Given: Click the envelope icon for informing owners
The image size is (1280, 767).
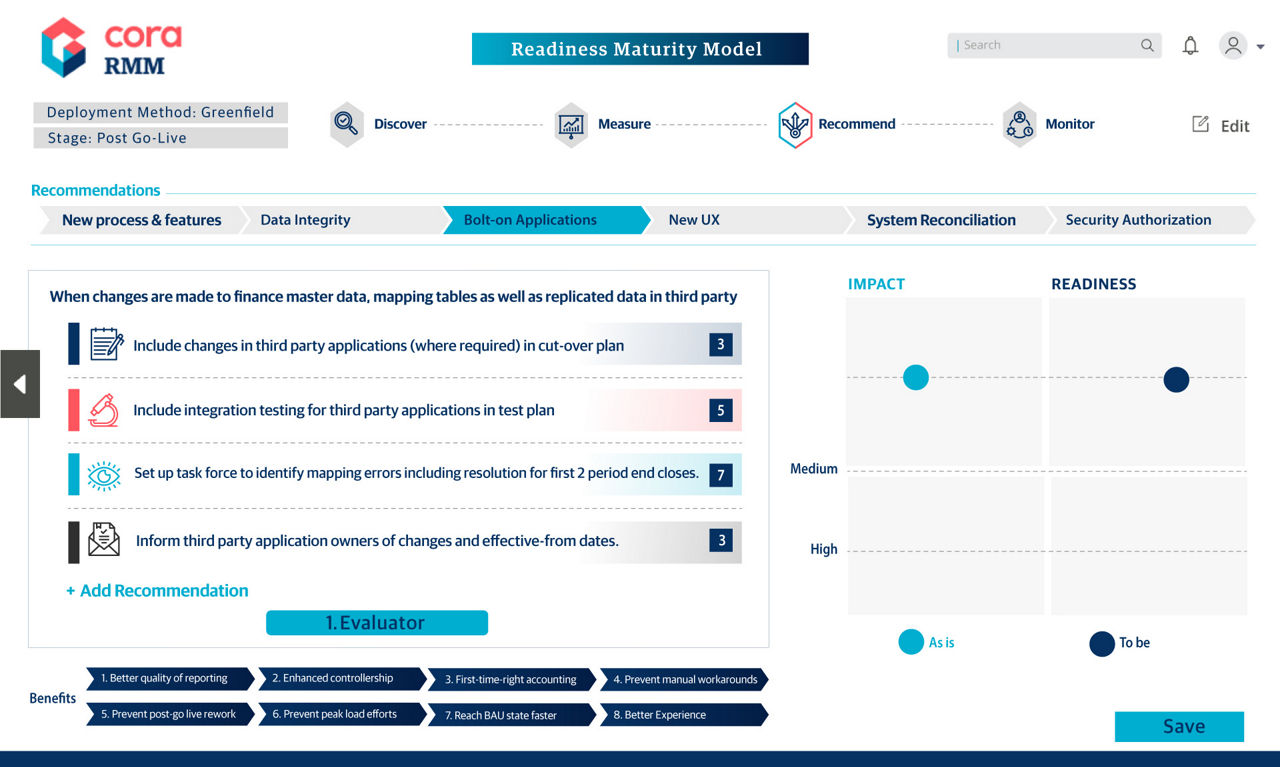Looking at the screenshot, I should point(104,541).
